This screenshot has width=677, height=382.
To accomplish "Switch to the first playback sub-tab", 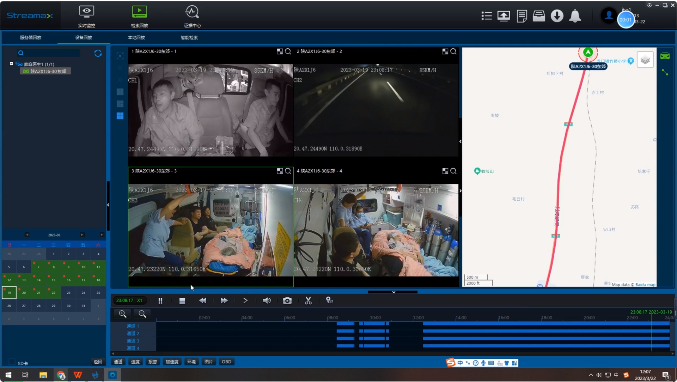I will tap(30, 38).
